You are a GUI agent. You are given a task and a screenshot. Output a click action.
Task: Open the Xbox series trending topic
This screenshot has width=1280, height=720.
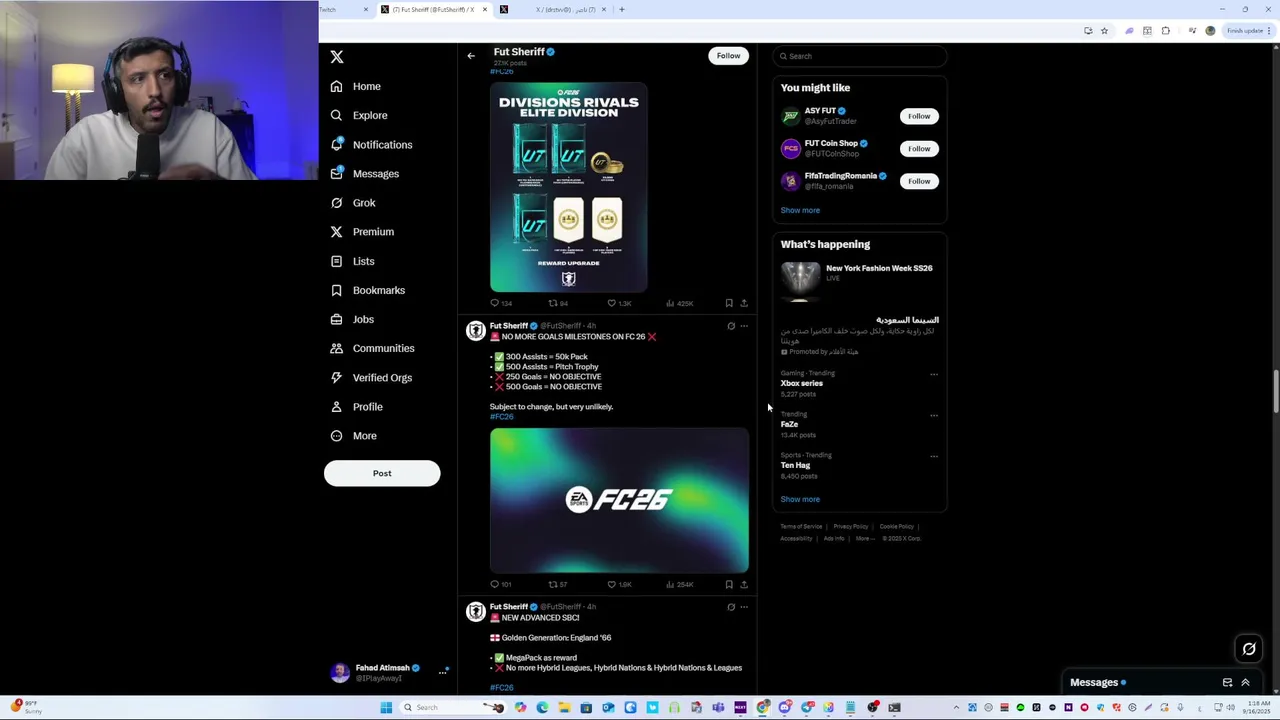tap(802, 383)
